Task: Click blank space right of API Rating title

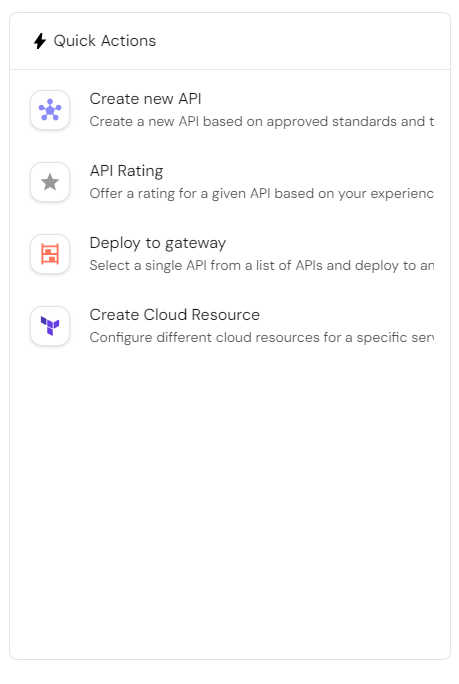Action: click(299, 171)
